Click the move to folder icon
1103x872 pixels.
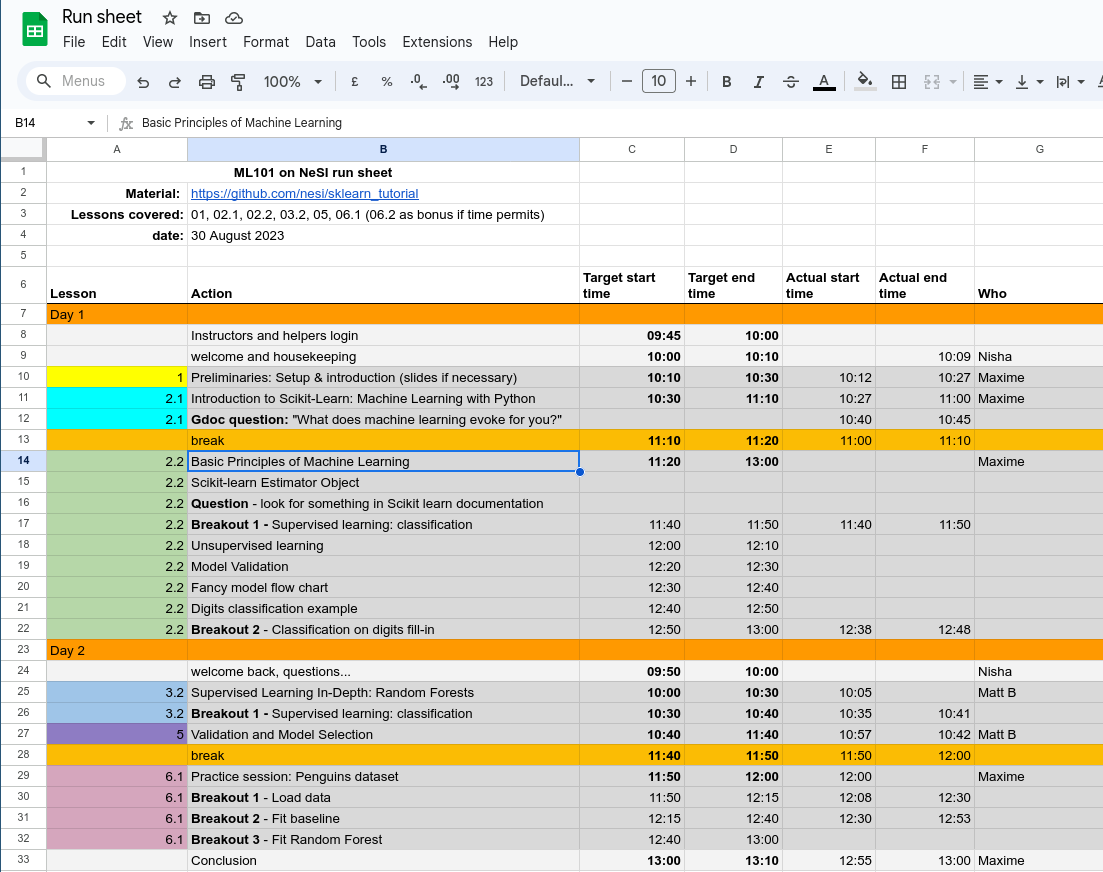tap(202, 18)
